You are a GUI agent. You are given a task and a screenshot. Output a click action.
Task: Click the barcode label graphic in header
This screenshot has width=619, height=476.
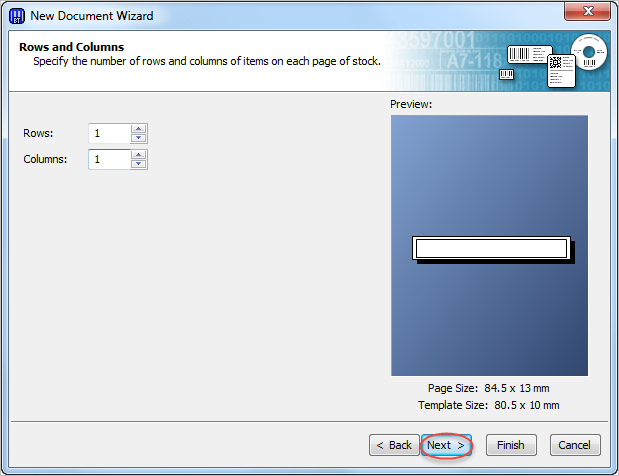point(529,55)
